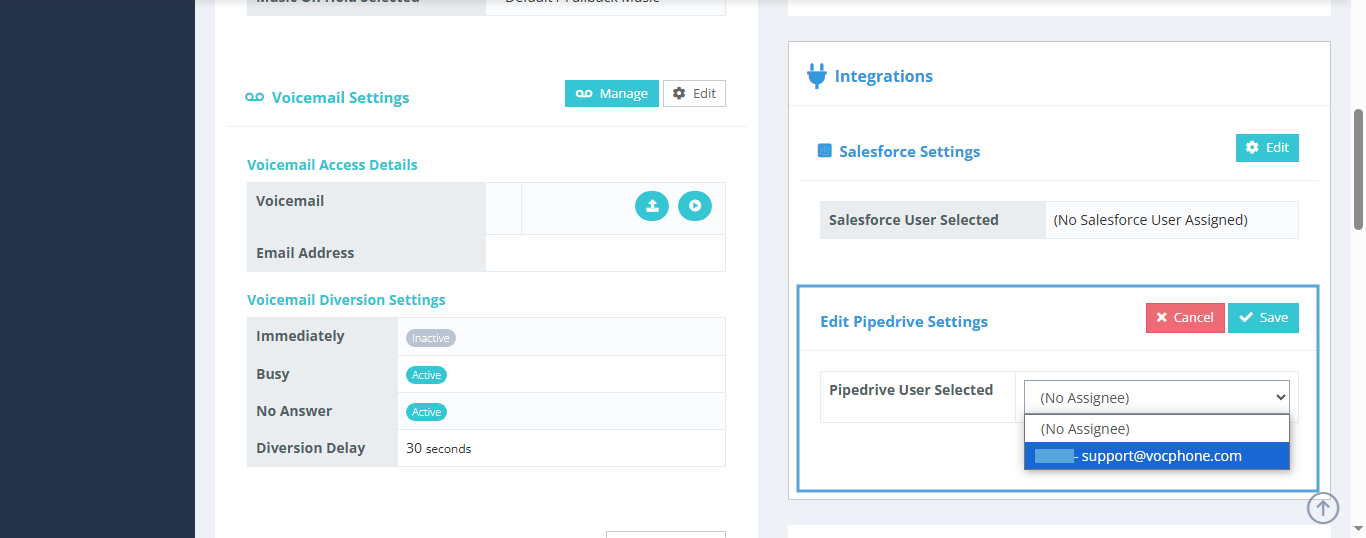Cancel editing Pipedrive settings
Screen dimensions: 1366x538
1185,317
